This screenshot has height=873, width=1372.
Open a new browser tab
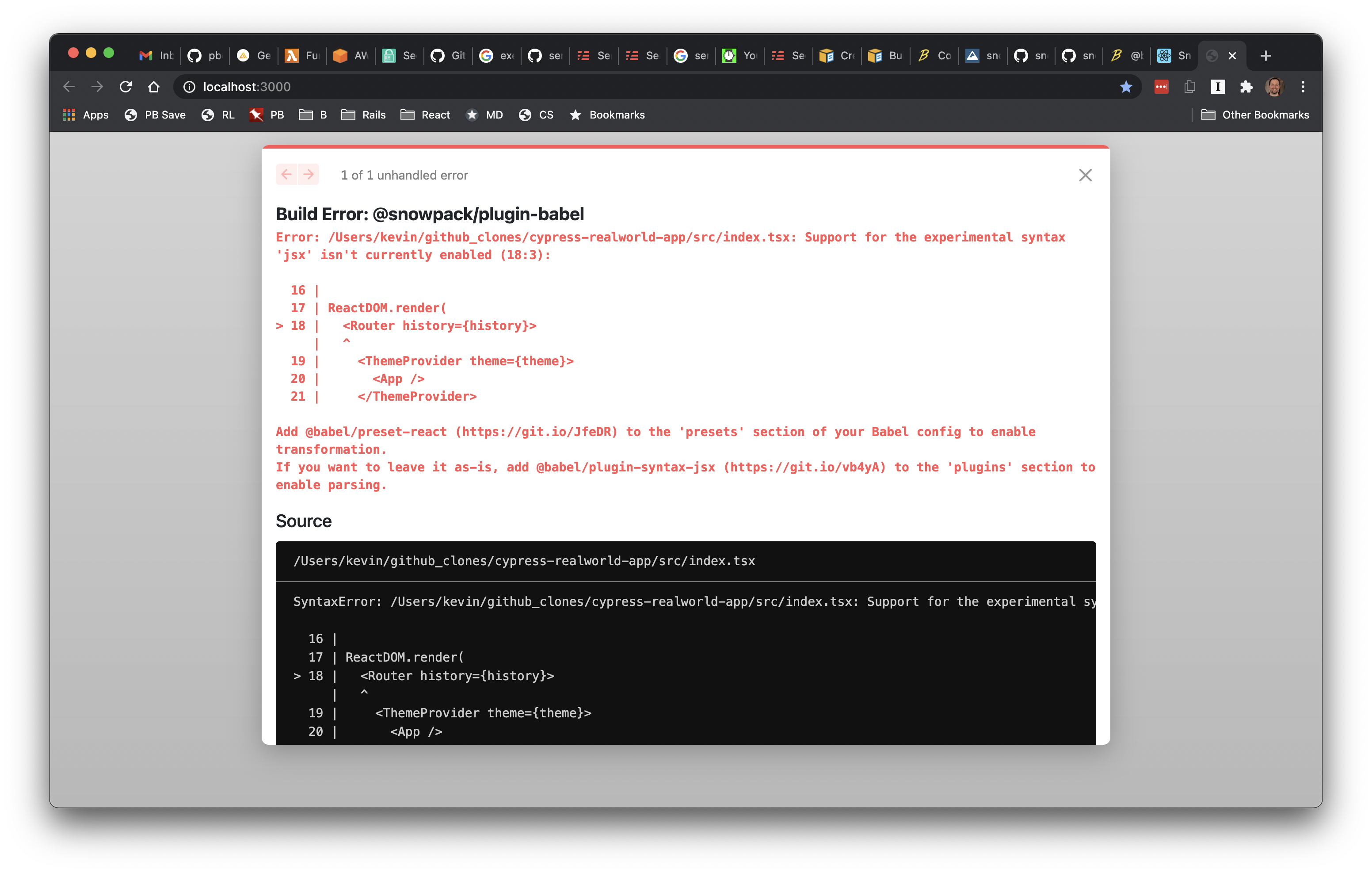click(x=1265, y=55)
